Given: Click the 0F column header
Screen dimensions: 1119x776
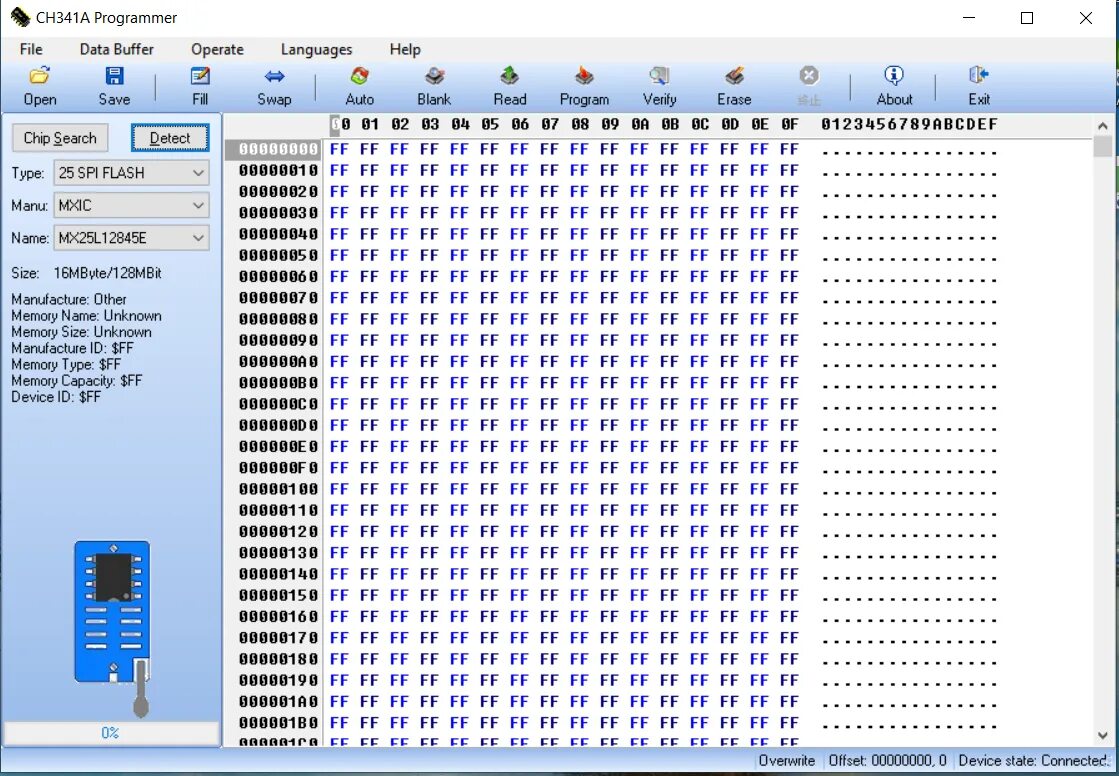Looking at the screenshot, I should point(789,124).
